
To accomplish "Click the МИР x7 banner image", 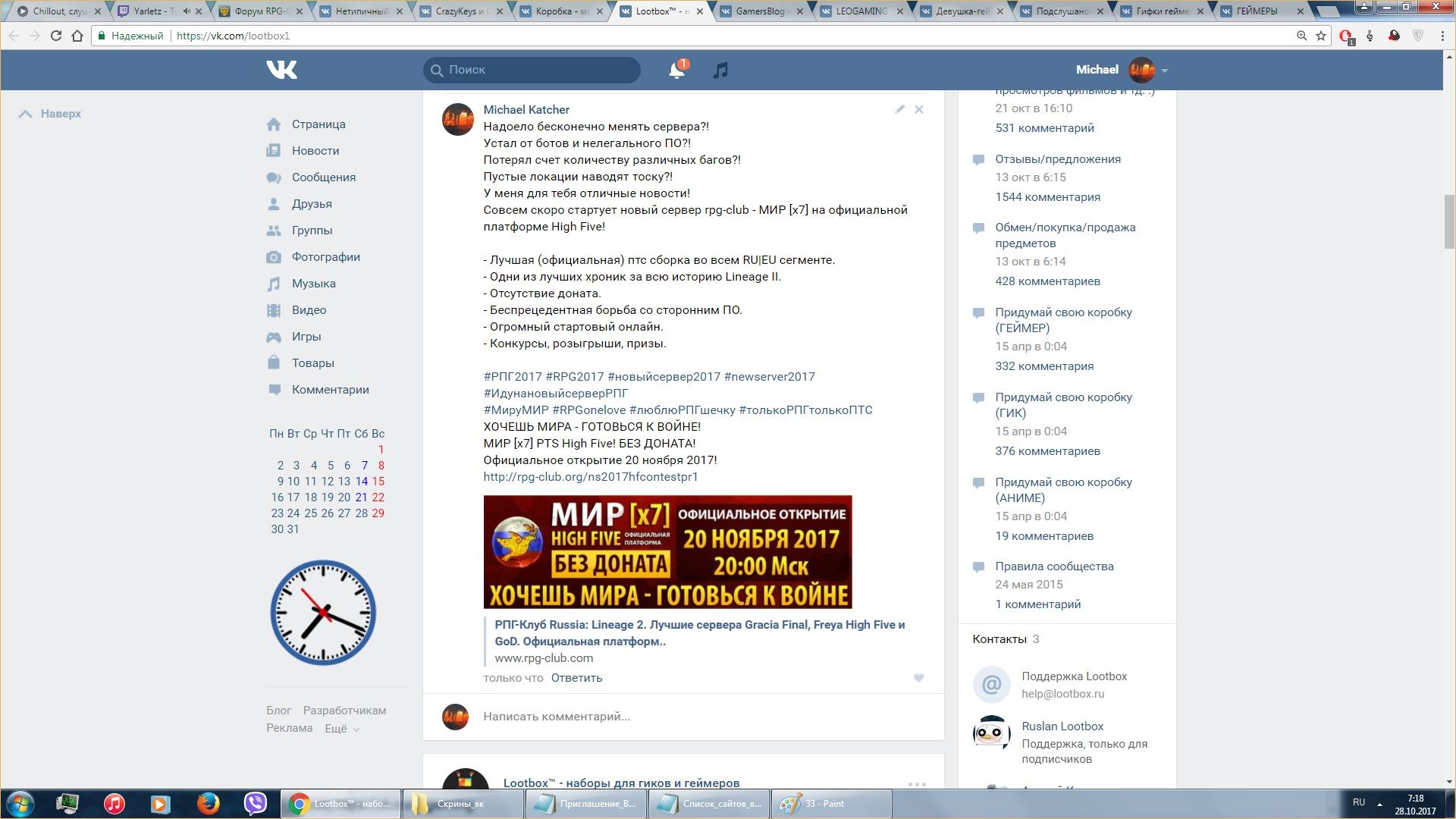I will tap(667, 552).
